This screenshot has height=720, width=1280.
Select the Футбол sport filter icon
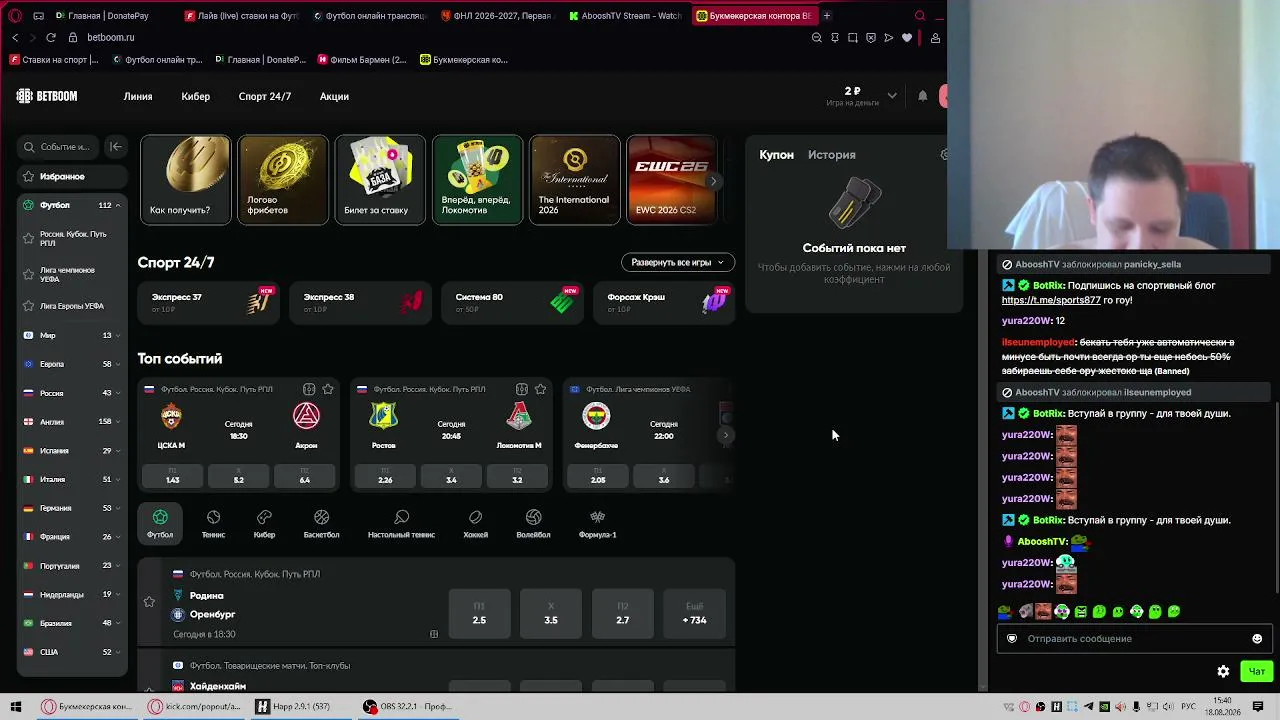click(160, 523)
